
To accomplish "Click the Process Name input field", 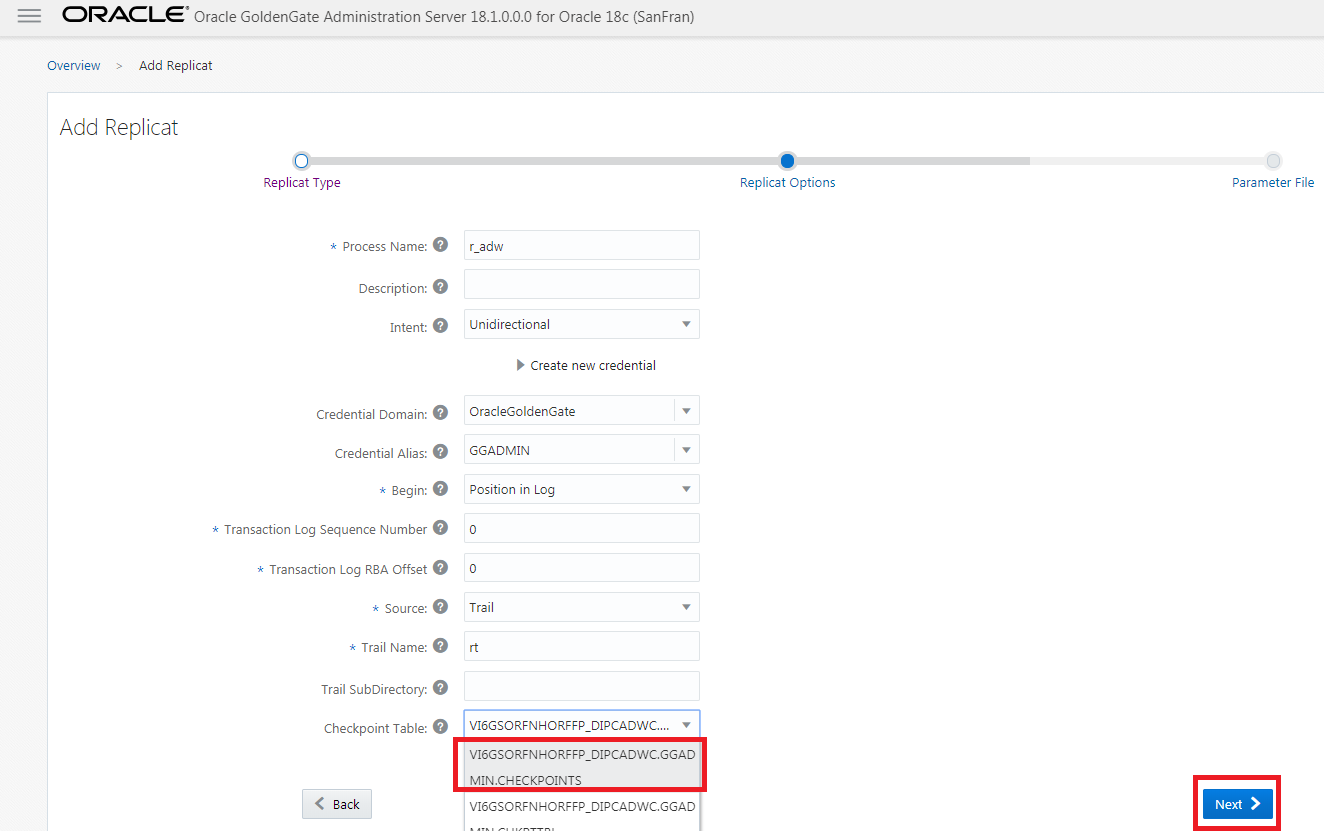I will (x=582, y=246).
